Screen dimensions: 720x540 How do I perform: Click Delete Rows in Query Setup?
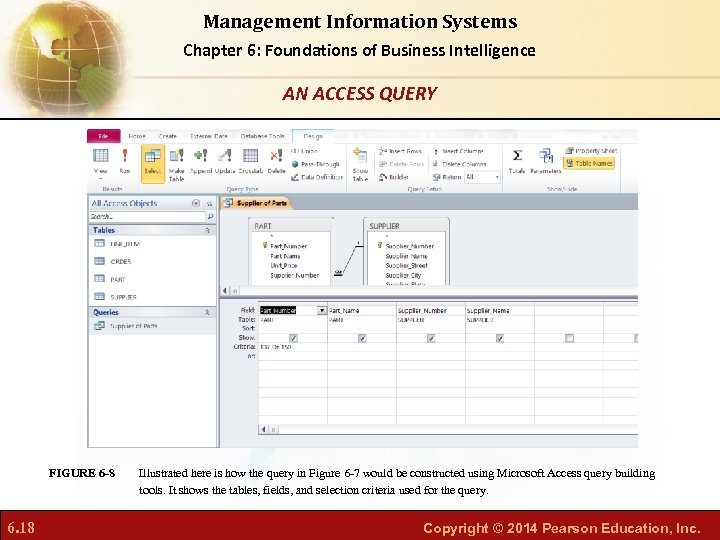pos(401,164)
